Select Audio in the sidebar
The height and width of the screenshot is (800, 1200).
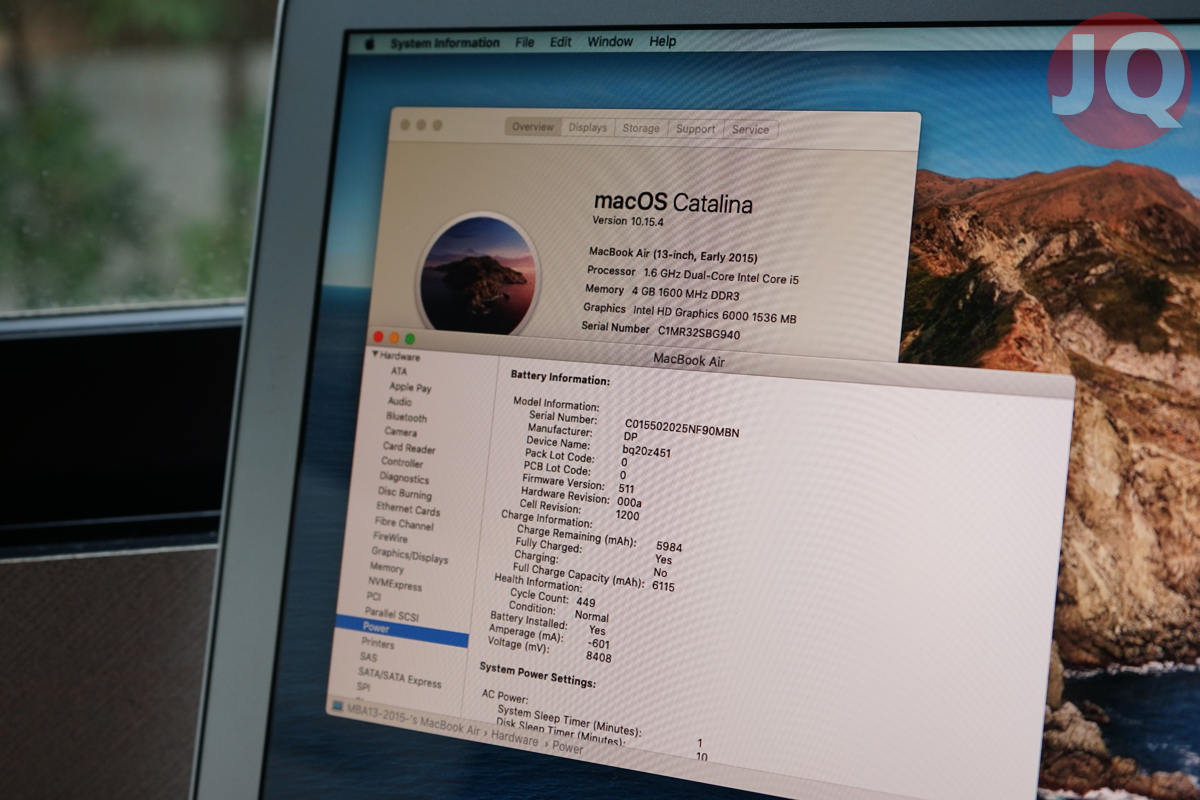click(399, 402)
